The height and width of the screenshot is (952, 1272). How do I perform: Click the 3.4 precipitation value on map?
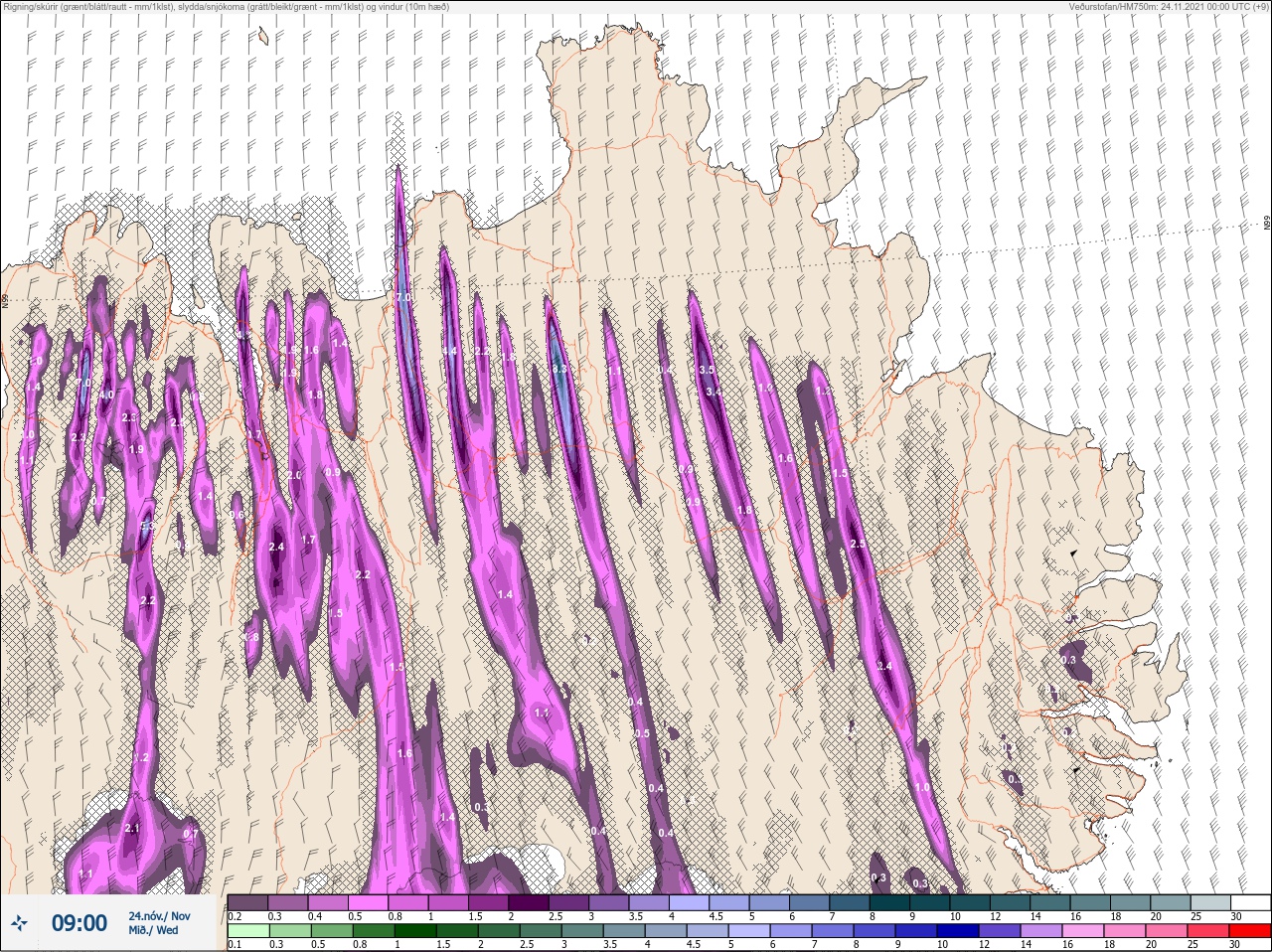point(713,392)
